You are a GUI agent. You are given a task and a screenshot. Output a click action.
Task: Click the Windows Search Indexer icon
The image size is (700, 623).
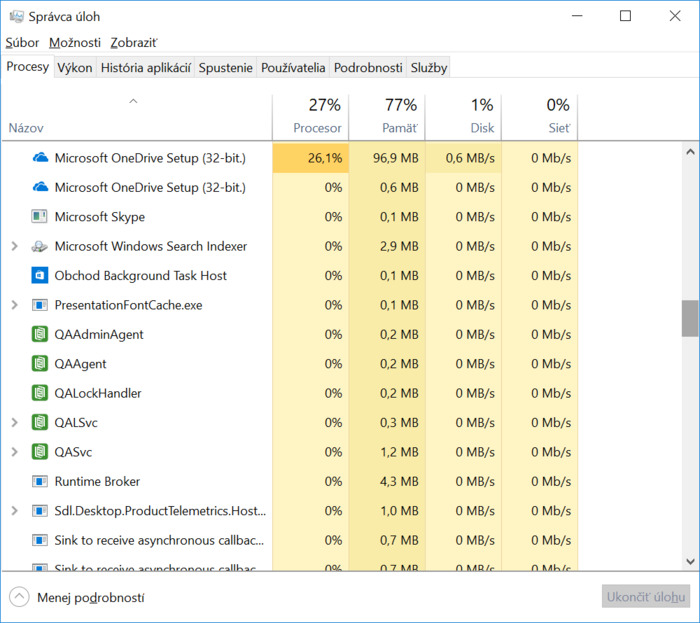tap(39, 246)
